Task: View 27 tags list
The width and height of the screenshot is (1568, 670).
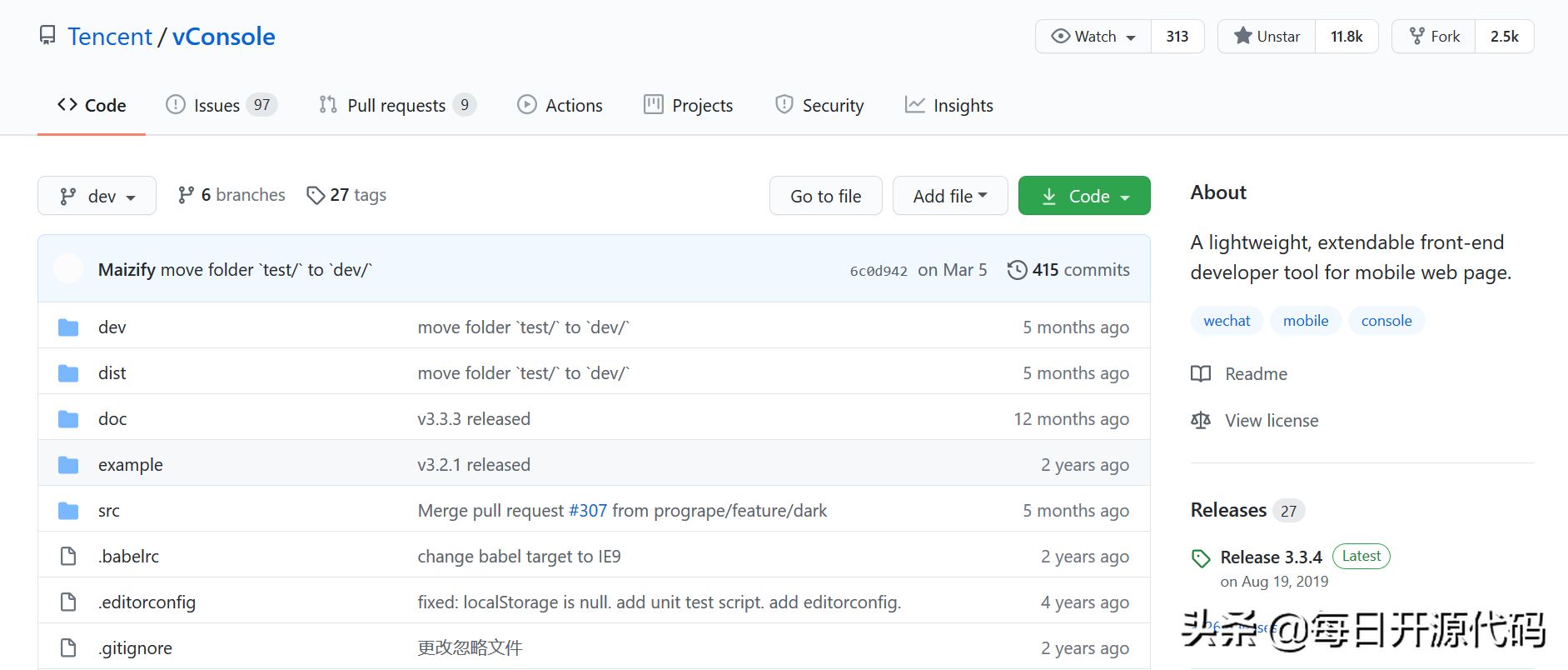Action: click(x=346, y=195)
